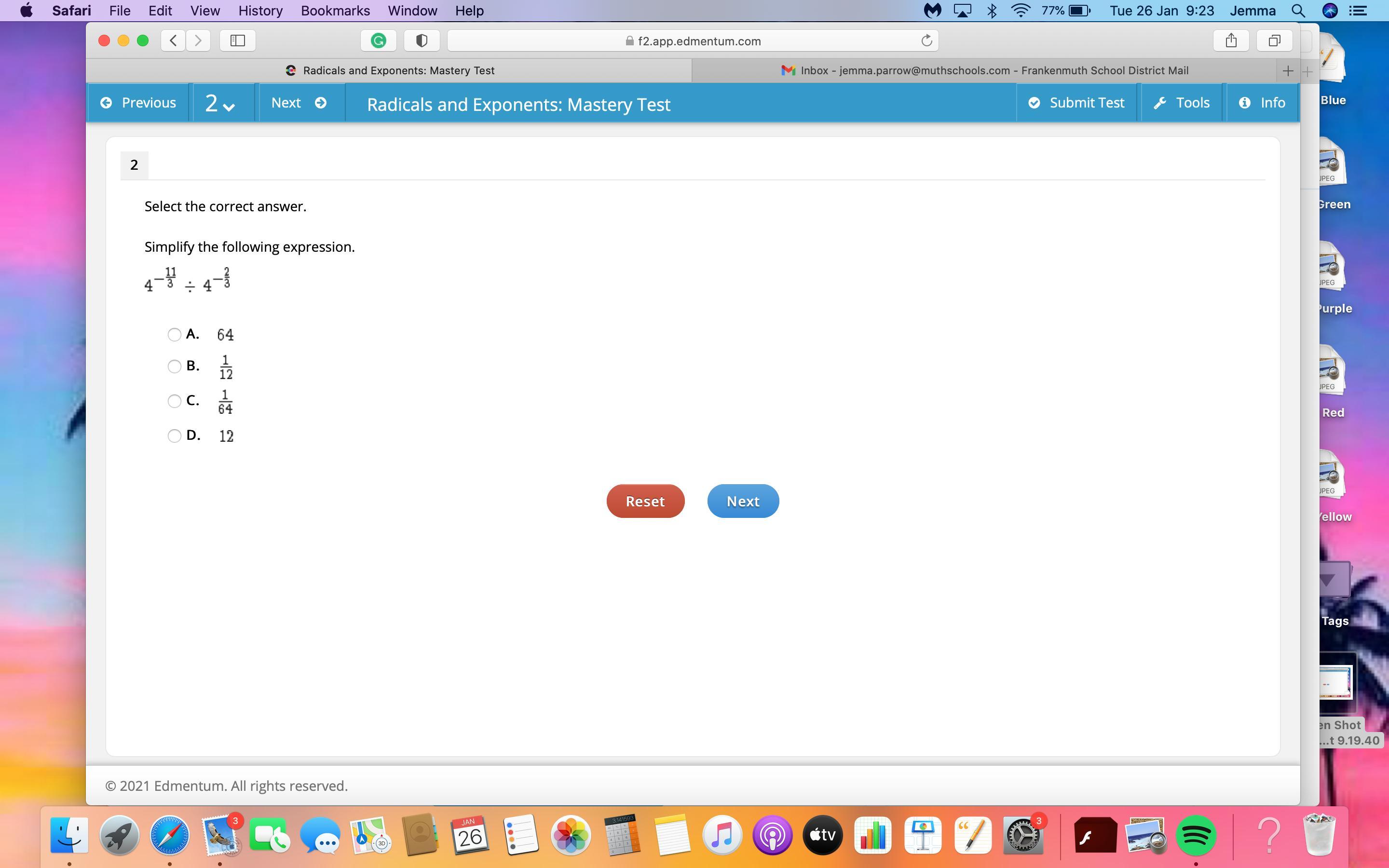Click the privacy shield icon in the toolbar
This screenshot has width=1389, height=868.
(x=422, y=41)
